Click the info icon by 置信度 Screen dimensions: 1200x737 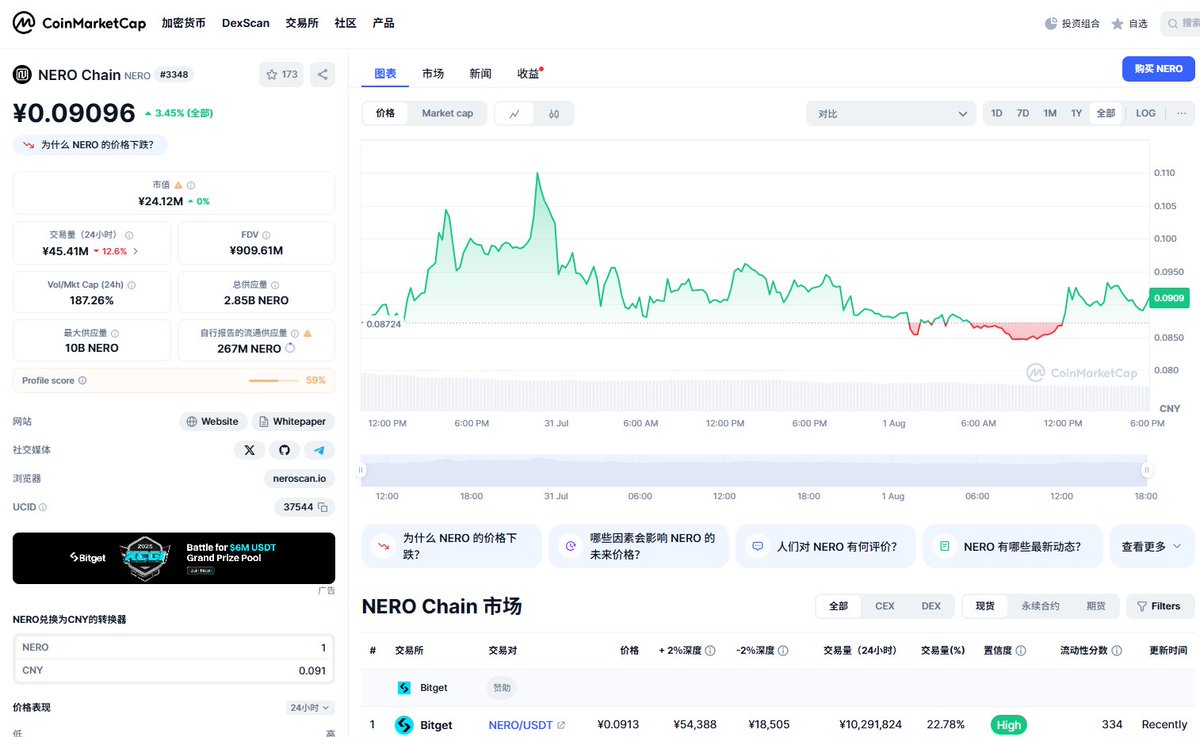1021,650
